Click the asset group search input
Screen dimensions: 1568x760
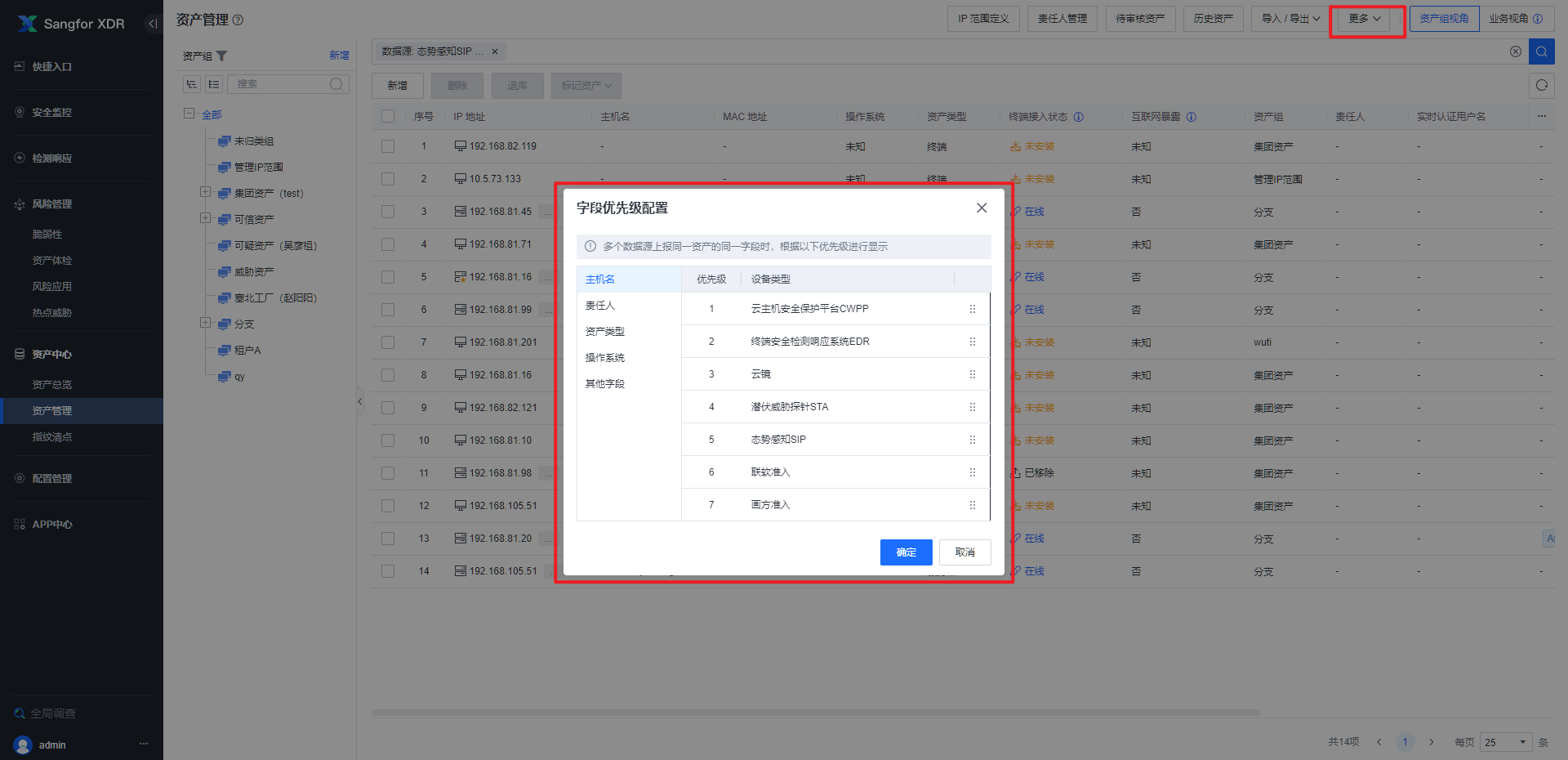click(282, 84)
